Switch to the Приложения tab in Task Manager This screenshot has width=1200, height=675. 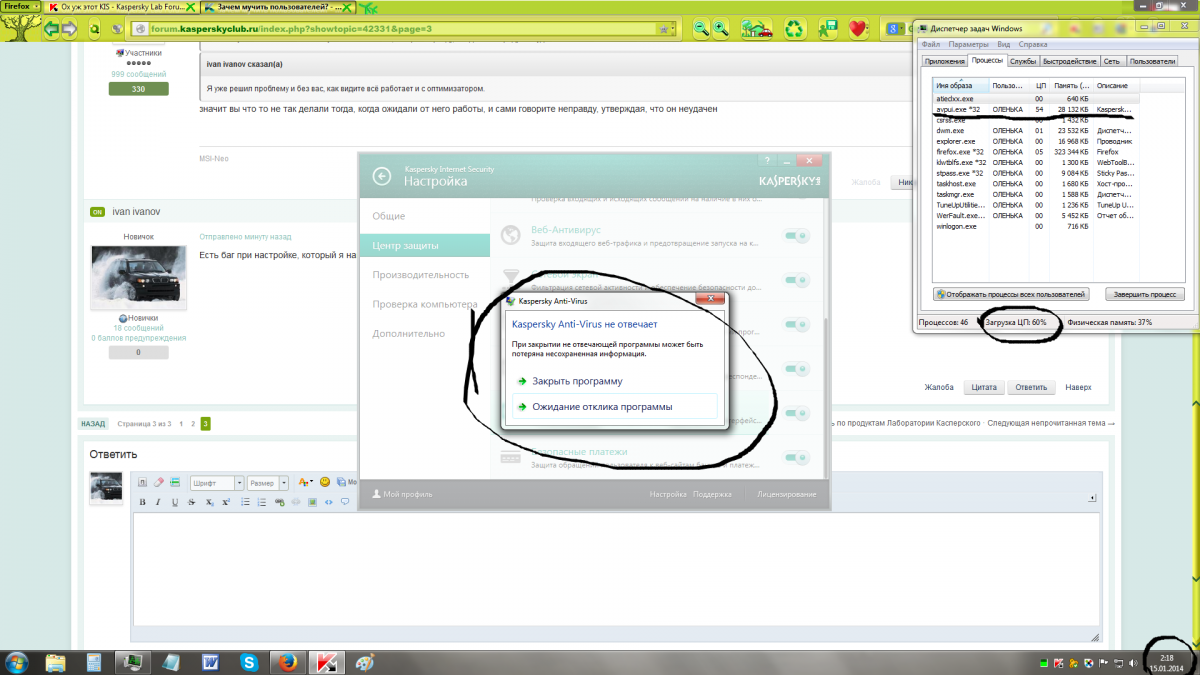tap(945, 61)
